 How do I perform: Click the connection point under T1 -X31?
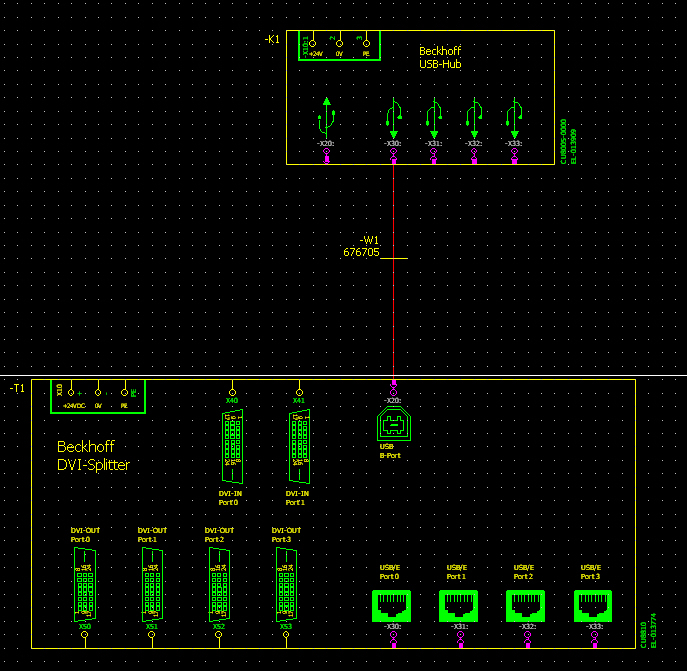pyautogui.click(x=460, y=639)
